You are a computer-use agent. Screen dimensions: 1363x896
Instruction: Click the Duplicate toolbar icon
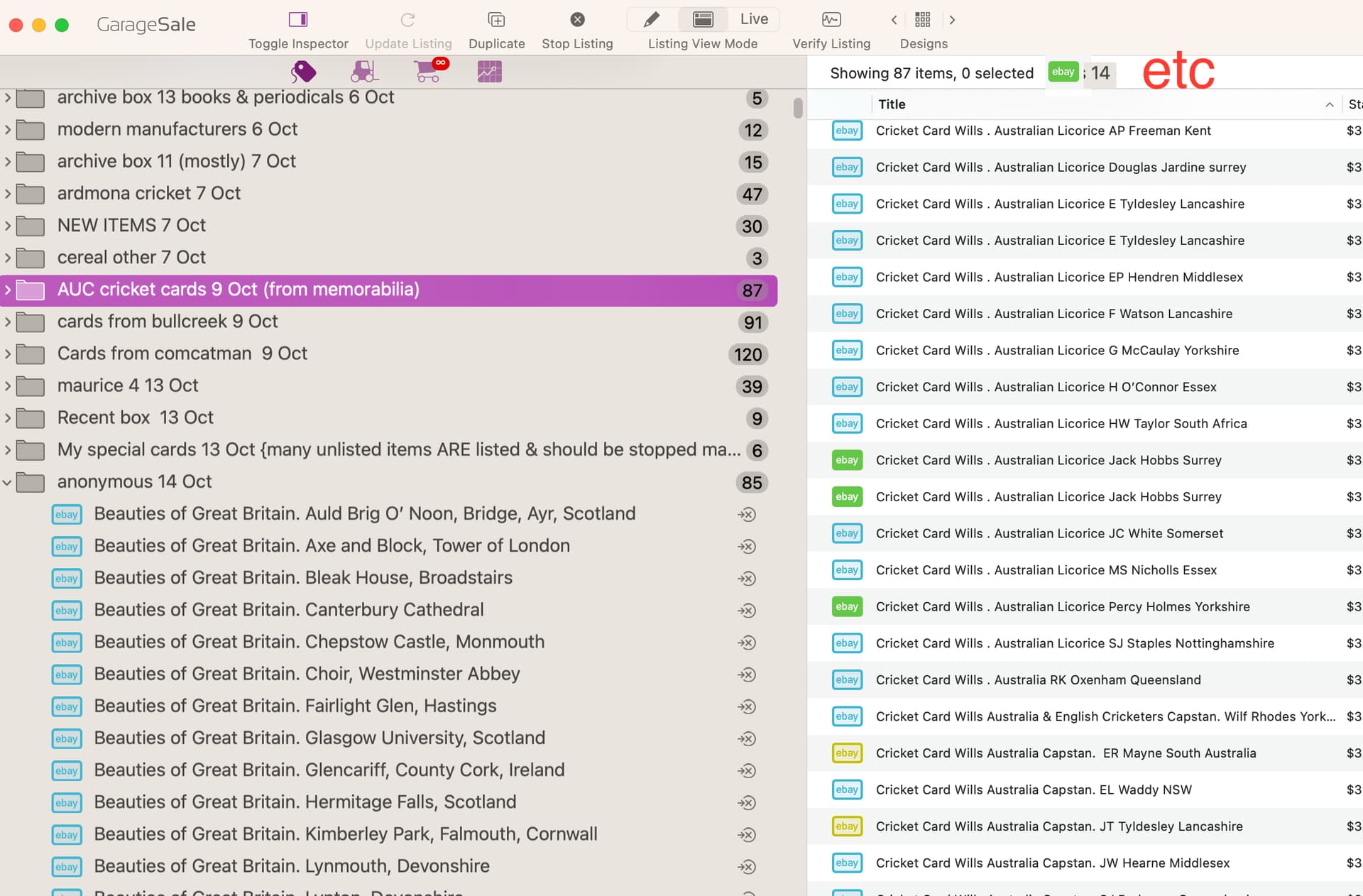click(496, 19)
